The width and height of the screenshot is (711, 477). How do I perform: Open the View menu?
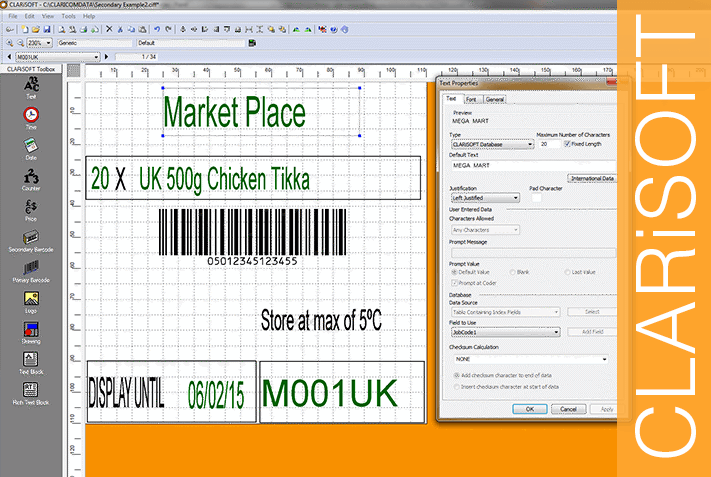(48, 16)
